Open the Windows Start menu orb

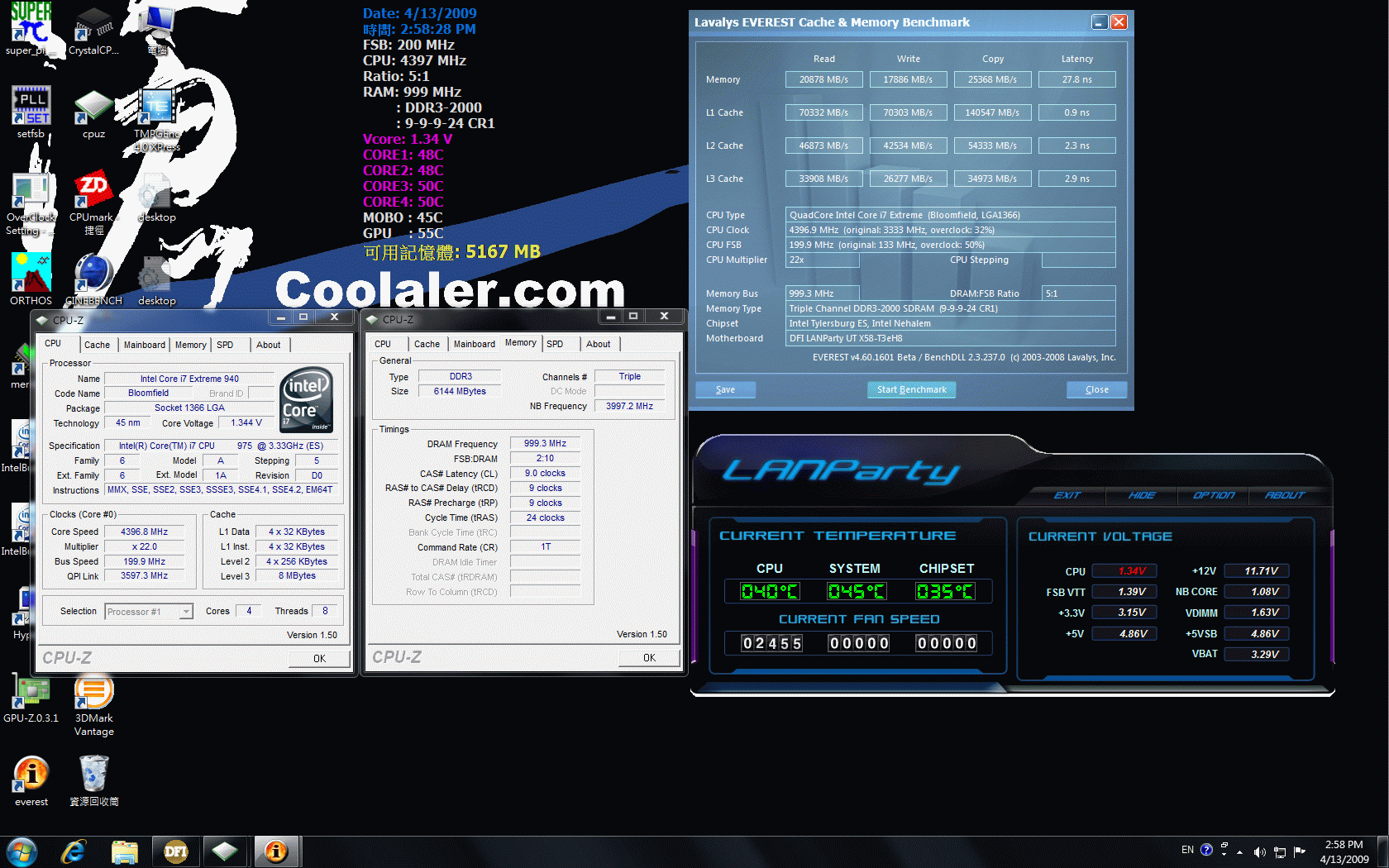click(x=22, y=851)
